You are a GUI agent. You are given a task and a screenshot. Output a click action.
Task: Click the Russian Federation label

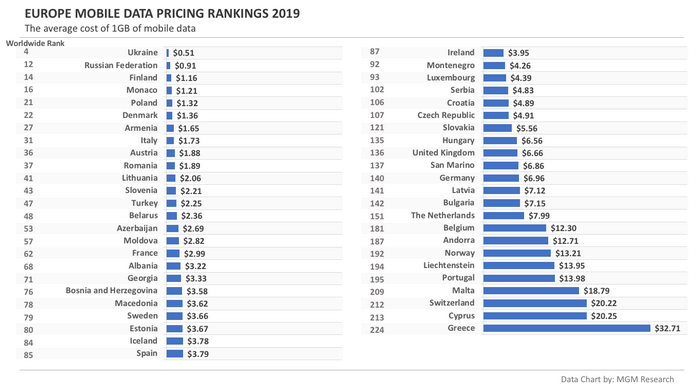121,65
